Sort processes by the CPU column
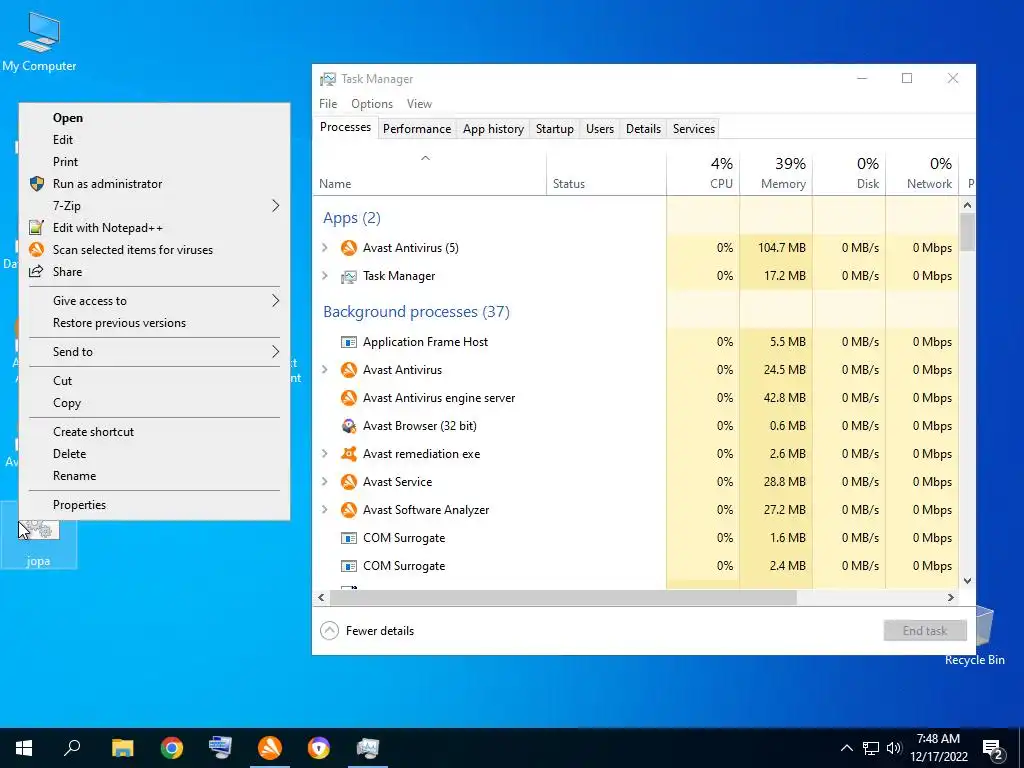The height and width of the screenshot is (768, 1024). click(x=703, y=174)
